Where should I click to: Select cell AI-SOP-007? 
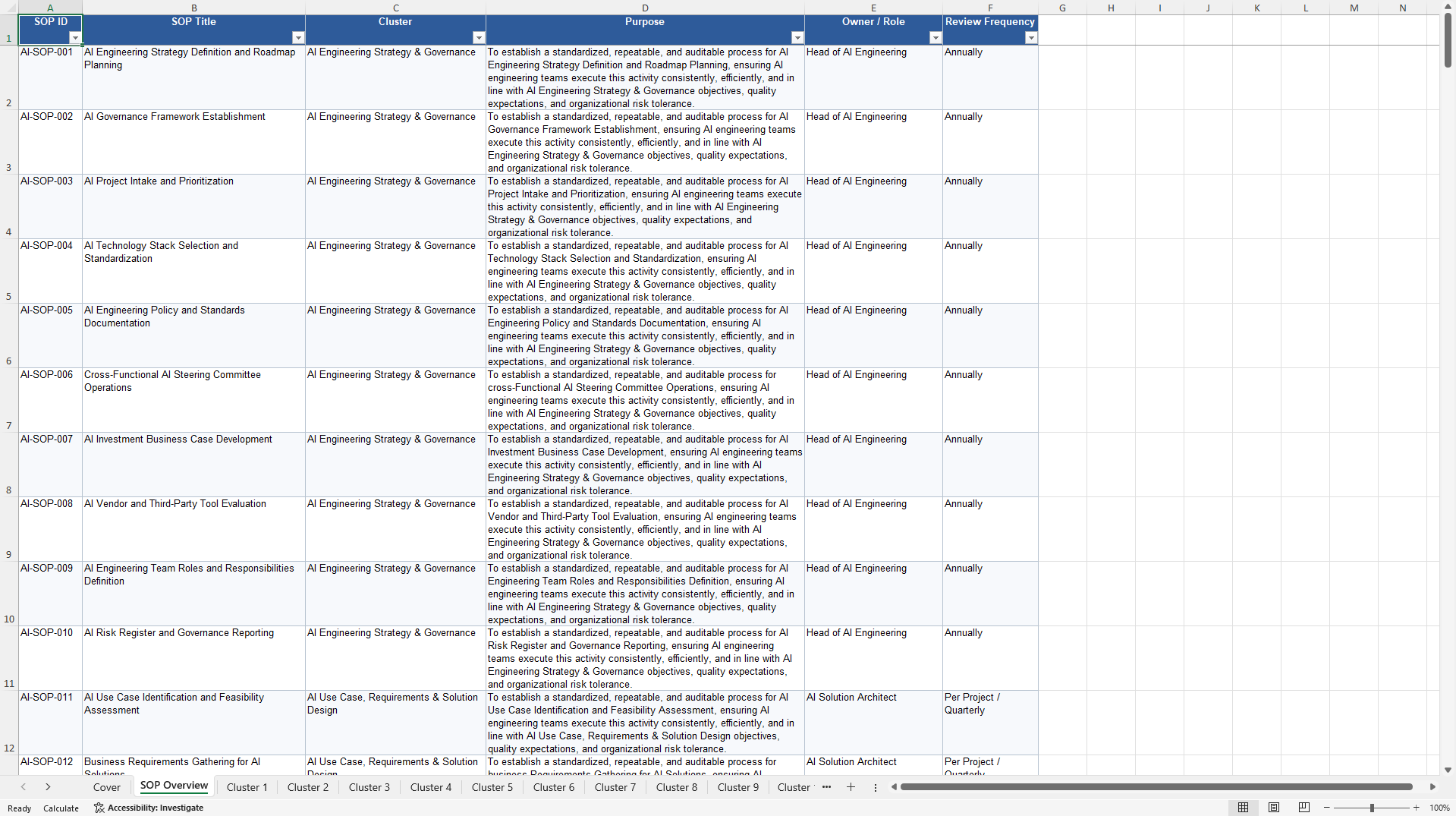pos(50,465)
